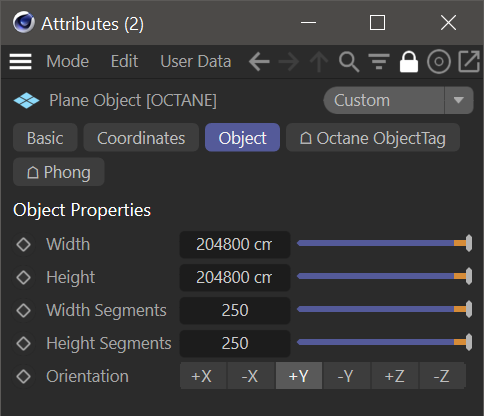Click the Orientation label
Image resolution: width=484 pixels, height=416 pixels.
(x=87, y=376)
